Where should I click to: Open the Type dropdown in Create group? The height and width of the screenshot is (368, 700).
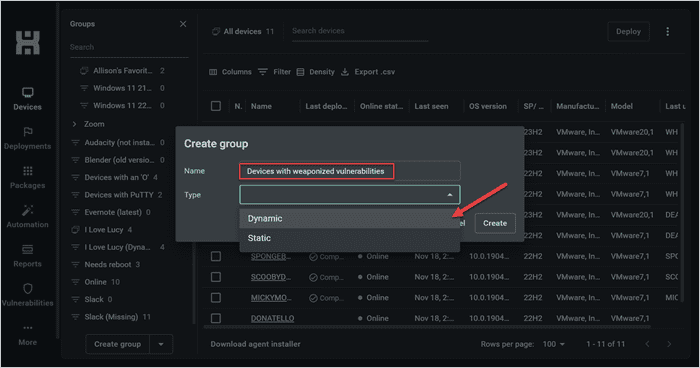tap(350, 195)
